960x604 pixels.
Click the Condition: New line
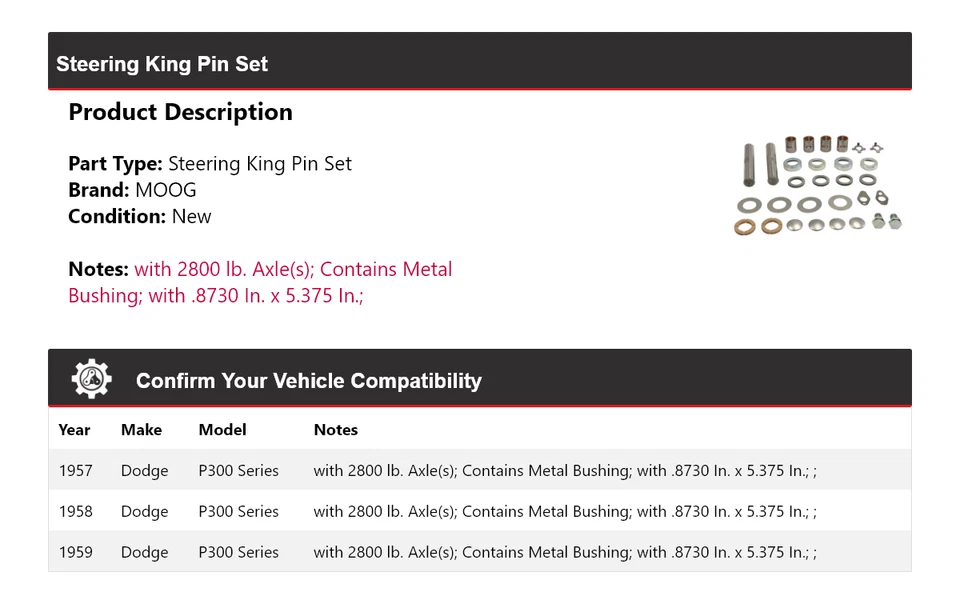point(140,216)
